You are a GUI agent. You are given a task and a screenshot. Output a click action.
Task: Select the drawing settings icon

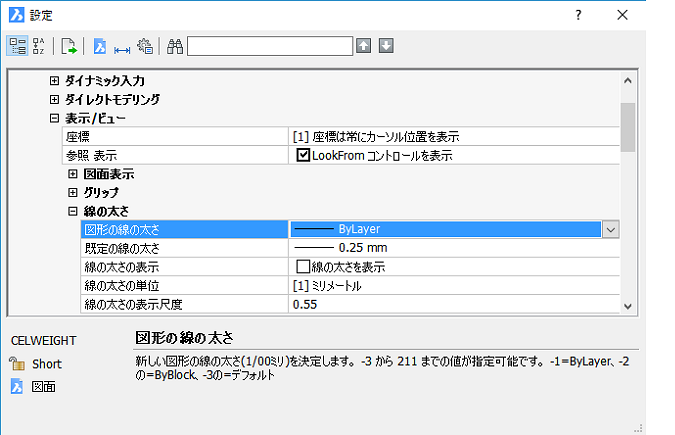coord(100,46)
